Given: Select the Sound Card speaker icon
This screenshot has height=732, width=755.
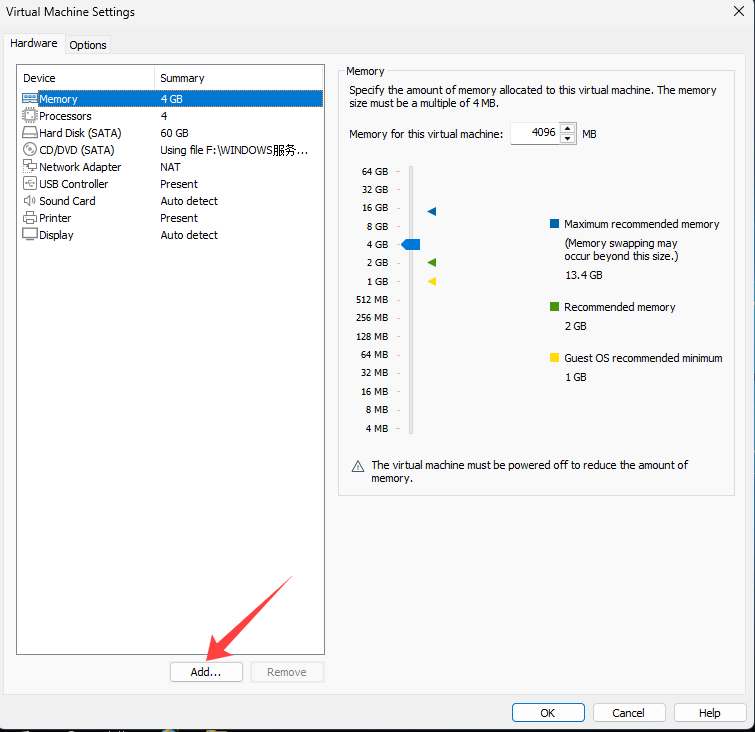Looking at the screenshot, I should [30, 201].
